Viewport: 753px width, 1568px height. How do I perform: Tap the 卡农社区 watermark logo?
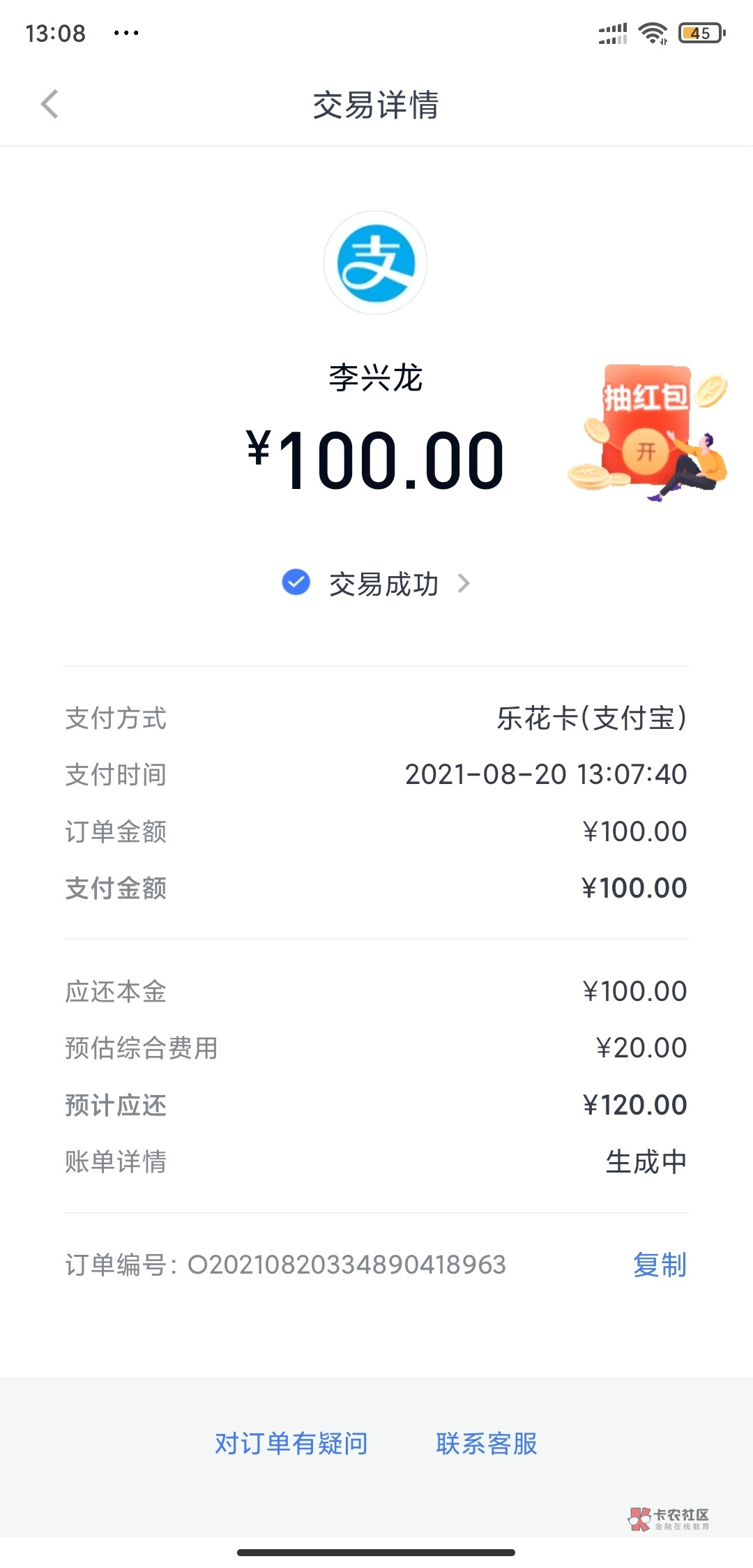(669, 1518)
